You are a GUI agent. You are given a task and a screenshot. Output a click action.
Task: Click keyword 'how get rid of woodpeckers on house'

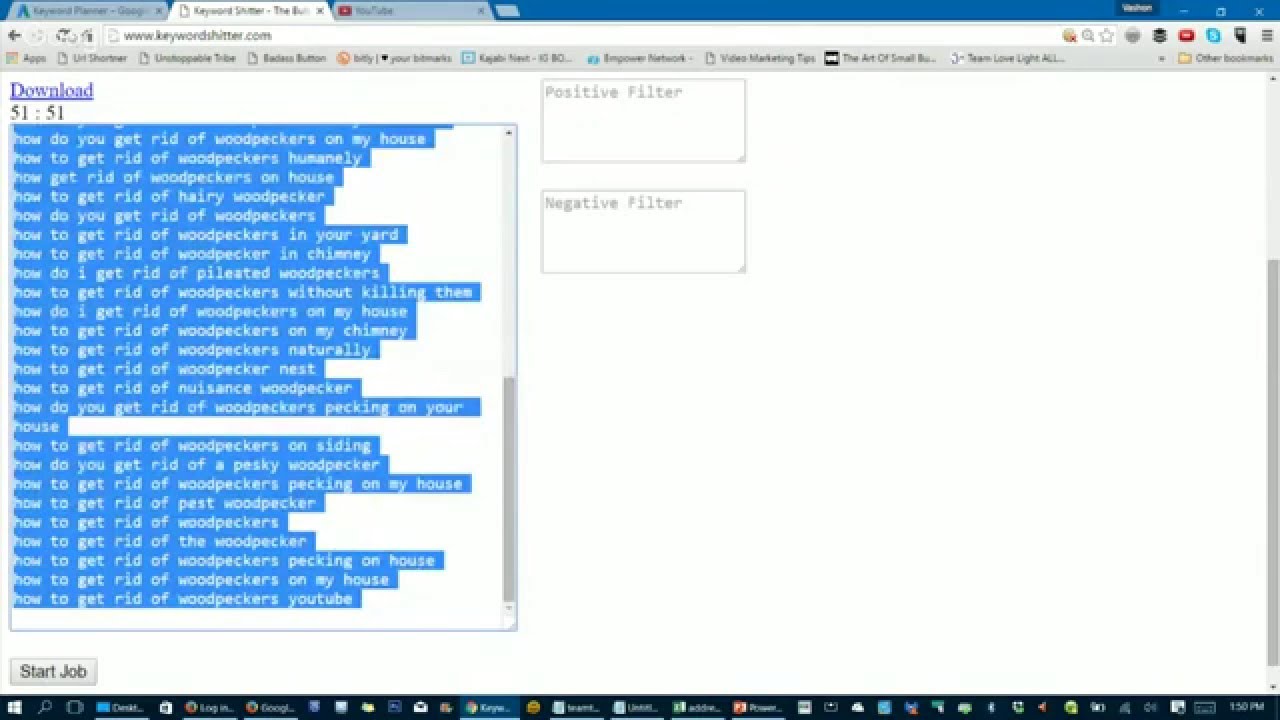[x=173, y=177]
